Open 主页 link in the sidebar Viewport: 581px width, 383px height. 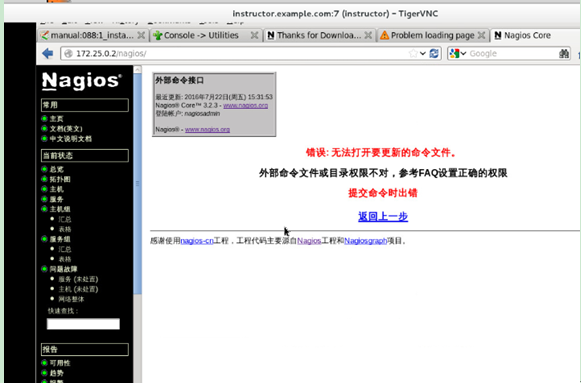(x=56, y=119)
